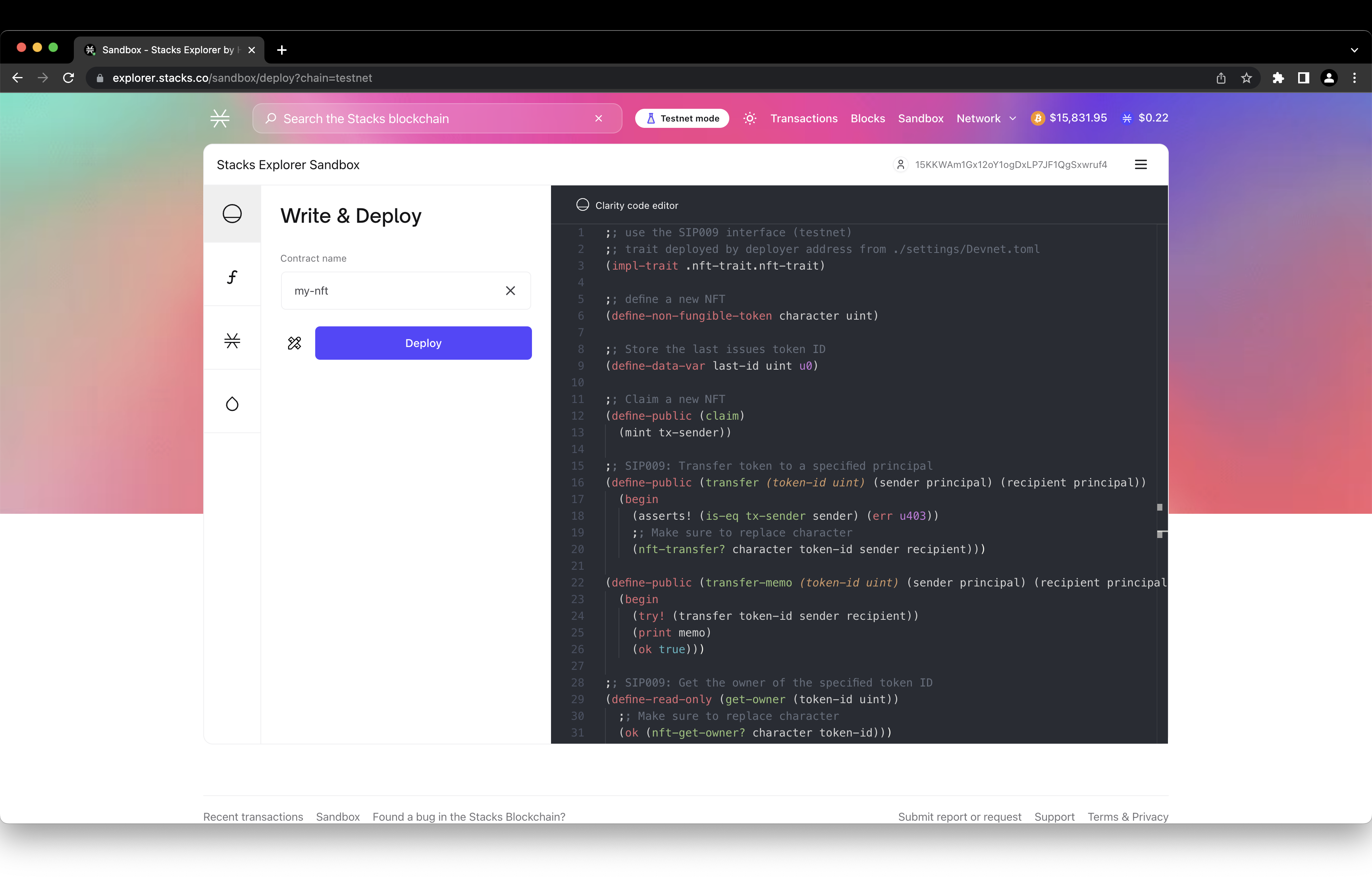This screenshot has height=887, width=1372.
Task: Click the Contract name input field
Action: (x=391, y=291)
